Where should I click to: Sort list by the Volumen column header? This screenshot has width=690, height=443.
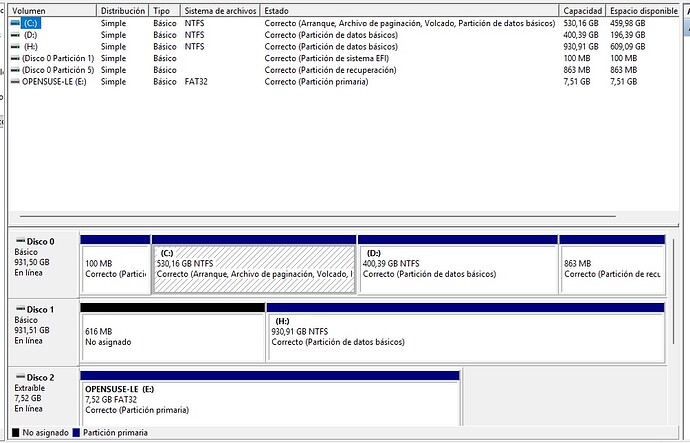click(x=50, y=9)
